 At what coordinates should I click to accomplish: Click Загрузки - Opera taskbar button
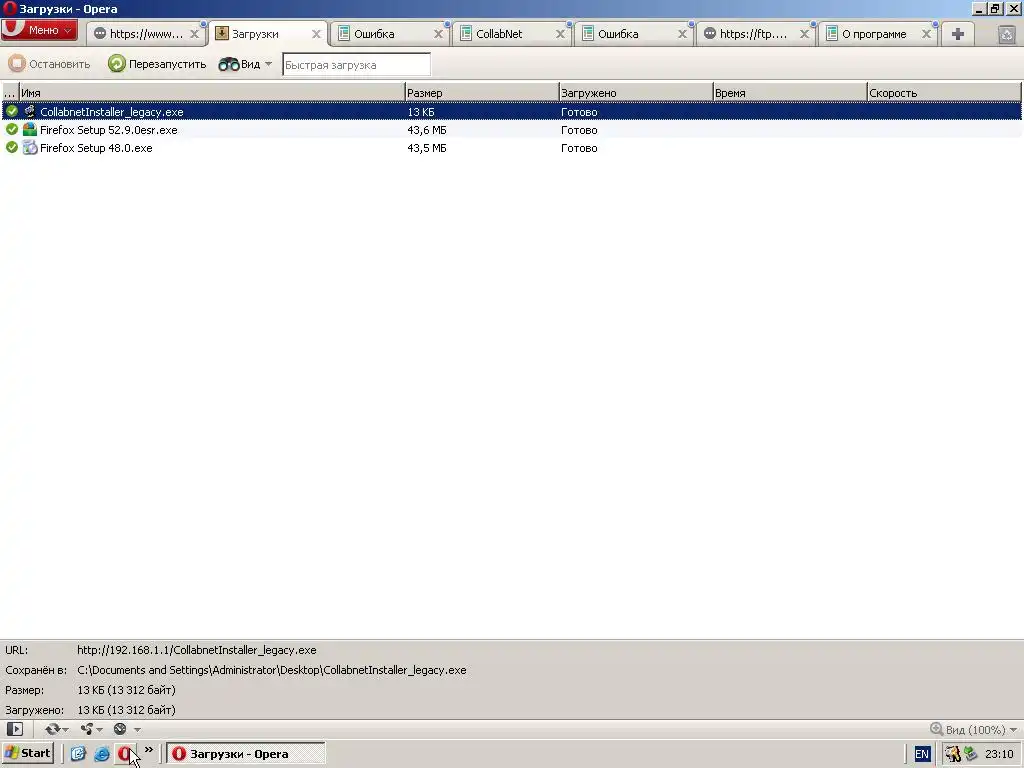[x=246, y=754]
